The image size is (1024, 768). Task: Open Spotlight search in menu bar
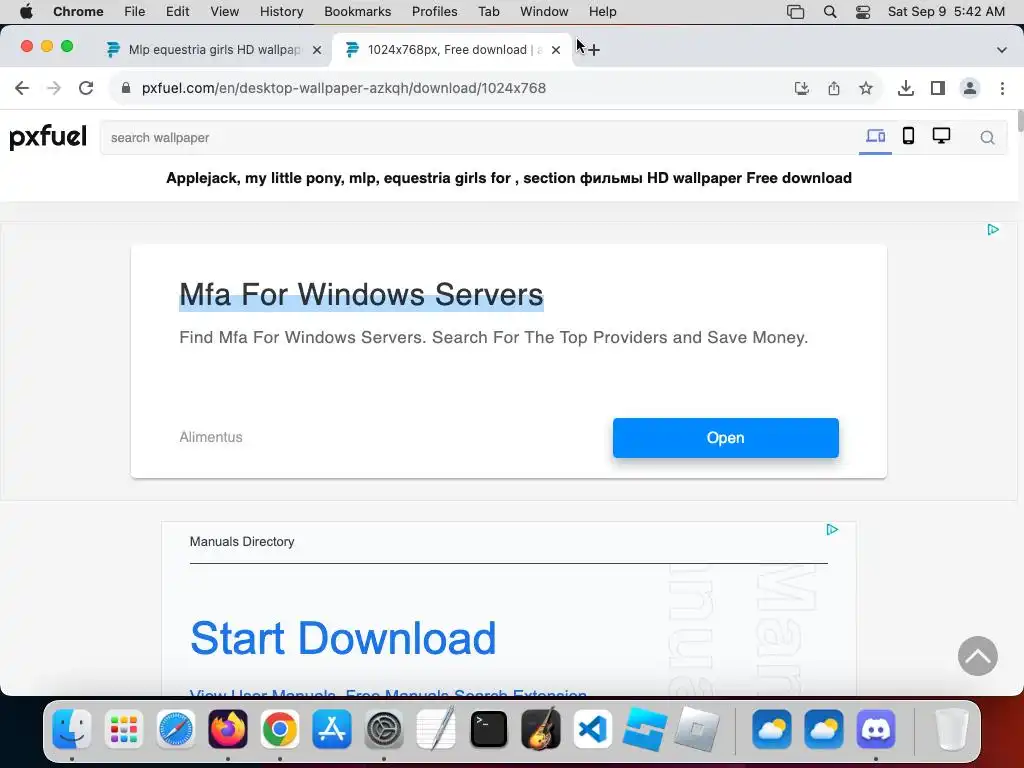[830, 11]
